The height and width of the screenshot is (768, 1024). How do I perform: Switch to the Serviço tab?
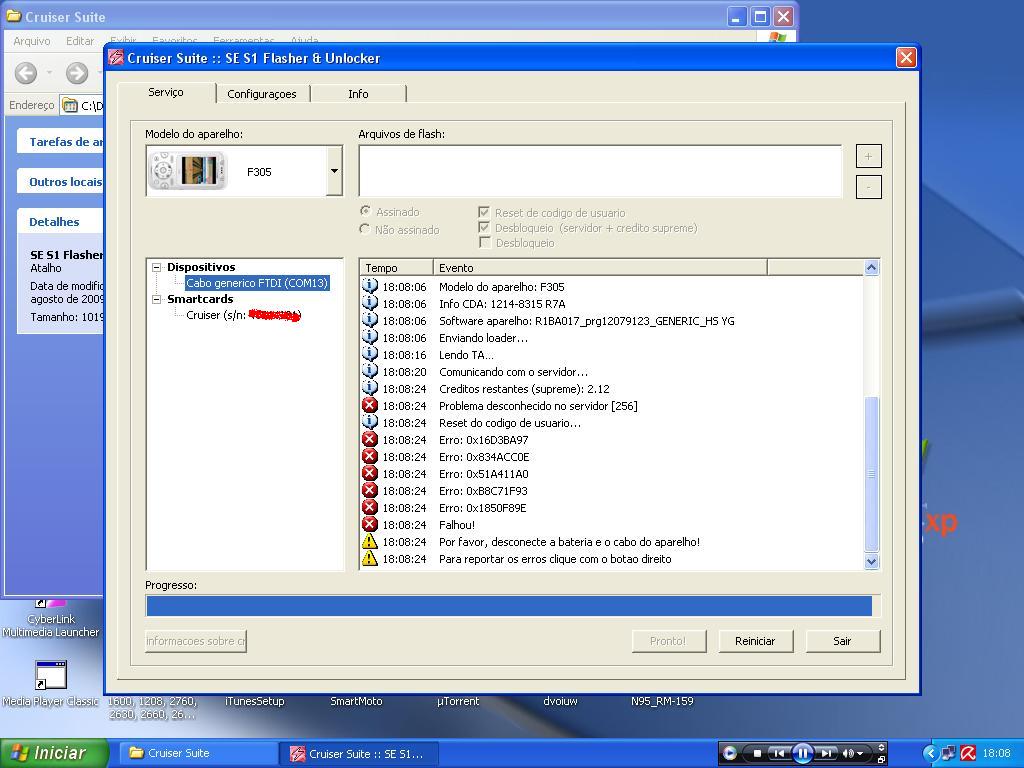point(166,92)
